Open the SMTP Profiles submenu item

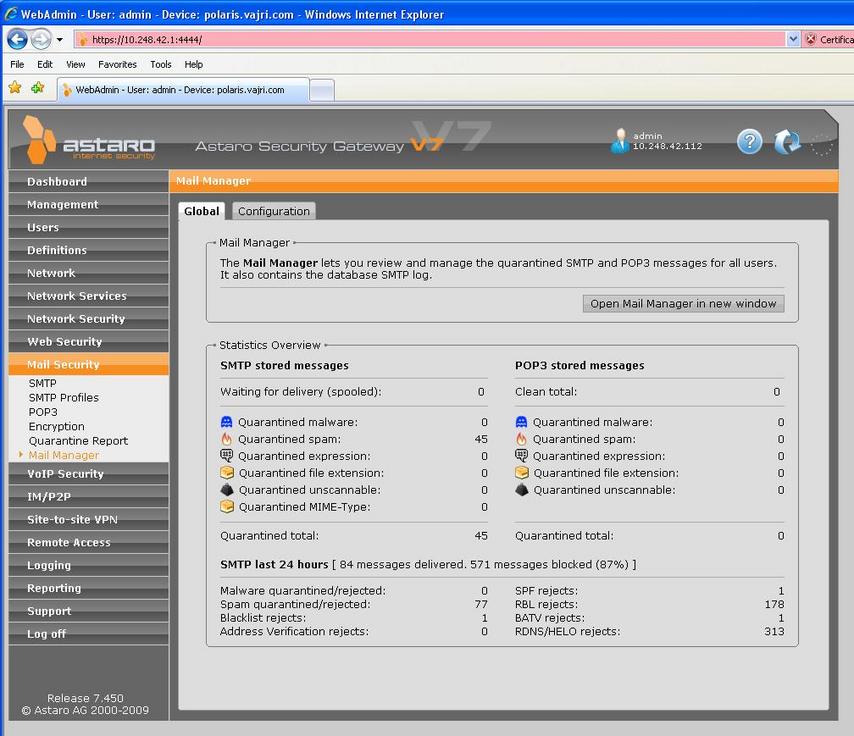pyautogui.click(x=64, y=398)
